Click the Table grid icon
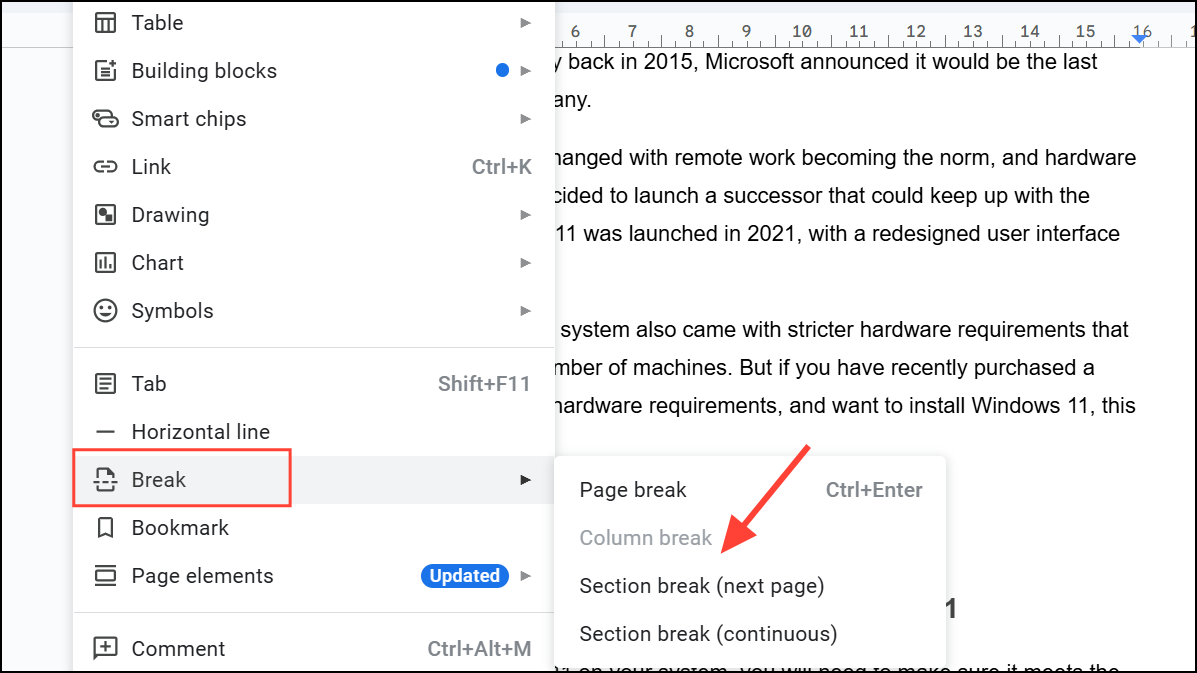 pos(105,22)
